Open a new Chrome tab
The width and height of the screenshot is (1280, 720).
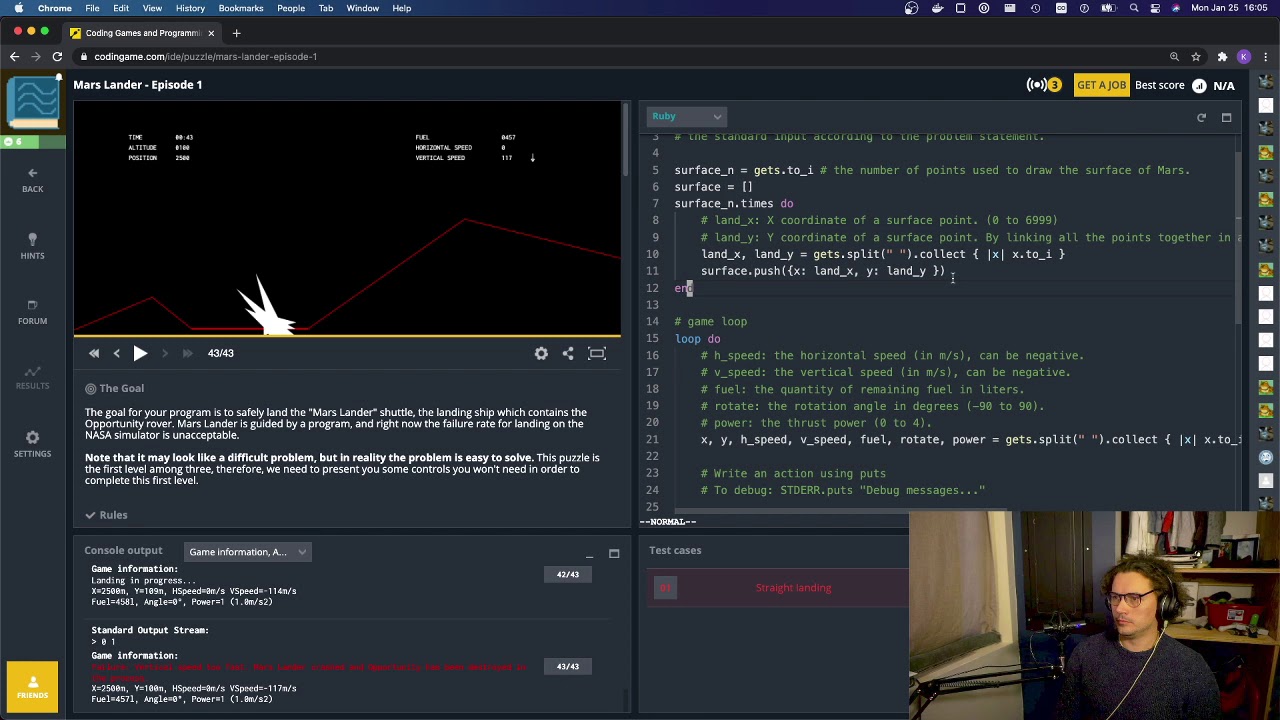pos(236,33)
